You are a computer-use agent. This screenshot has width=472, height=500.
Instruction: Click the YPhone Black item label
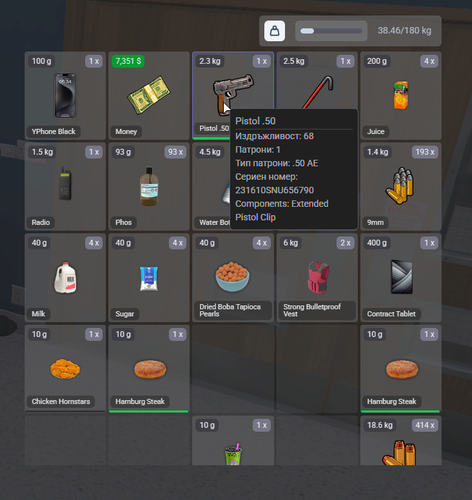[54, 131]
